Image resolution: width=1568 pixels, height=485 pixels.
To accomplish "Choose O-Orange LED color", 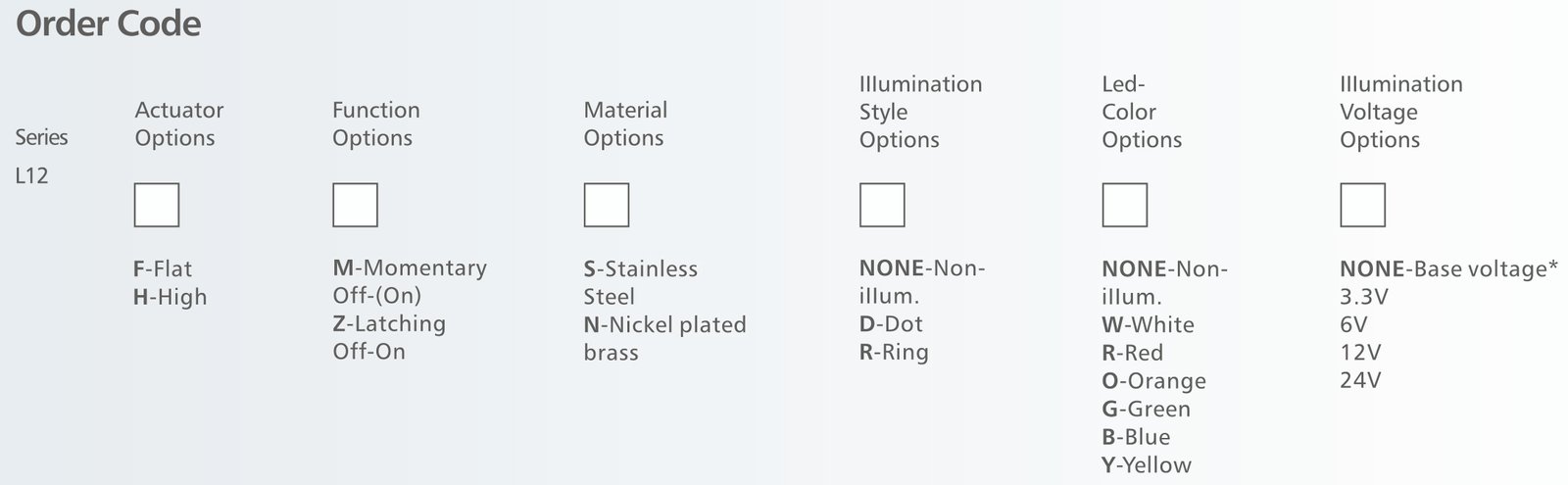I will click(x=1153, y=381).
